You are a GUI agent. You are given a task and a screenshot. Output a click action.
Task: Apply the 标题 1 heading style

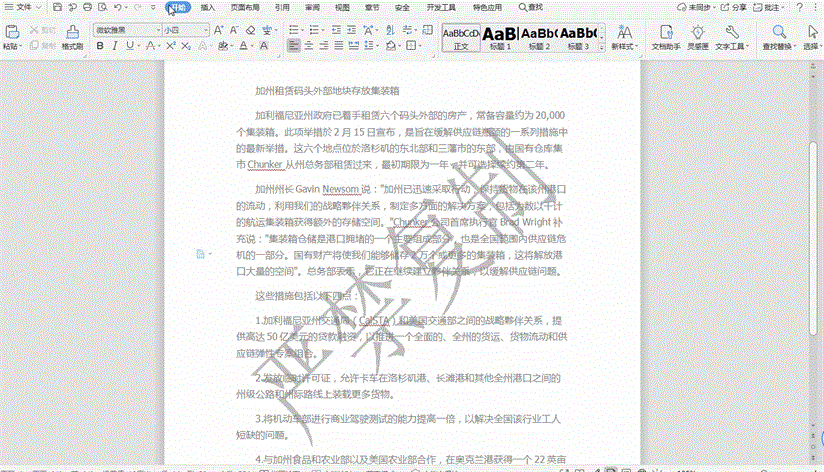click(499, 38)
